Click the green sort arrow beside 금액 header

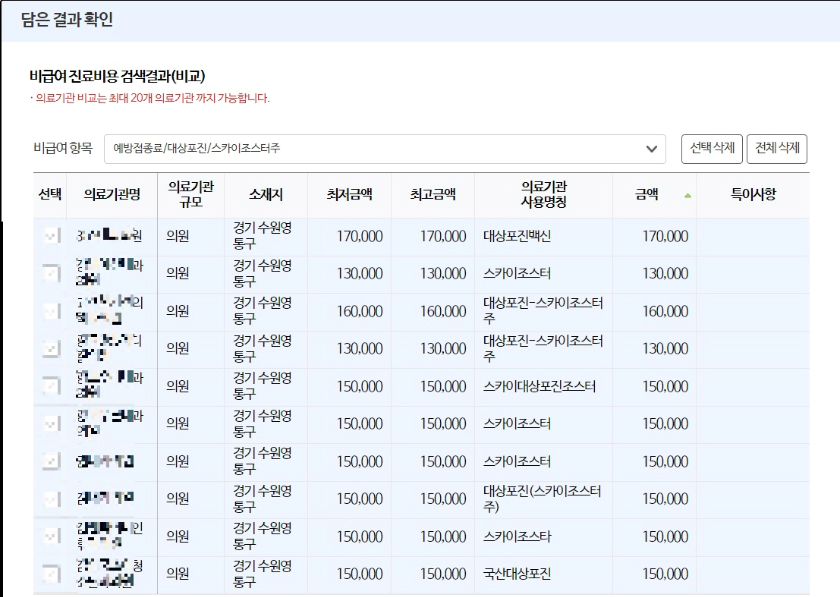(688, 196)
